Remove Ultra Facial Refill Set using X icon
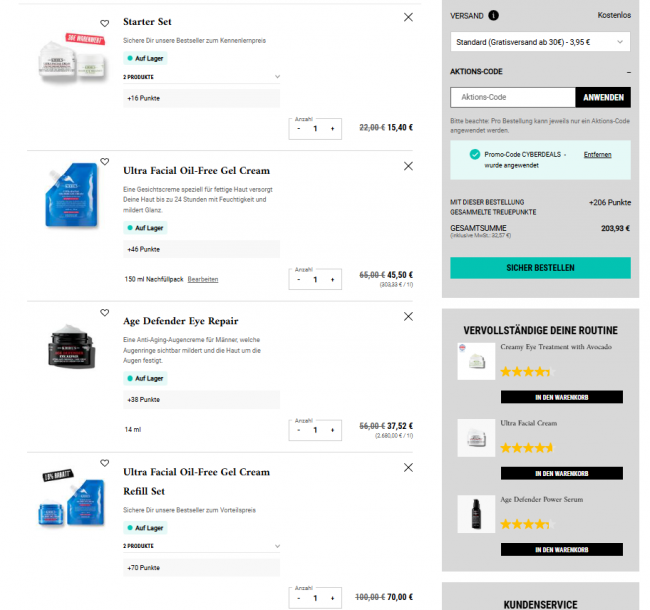650x610 pixels. pos(408,467)
